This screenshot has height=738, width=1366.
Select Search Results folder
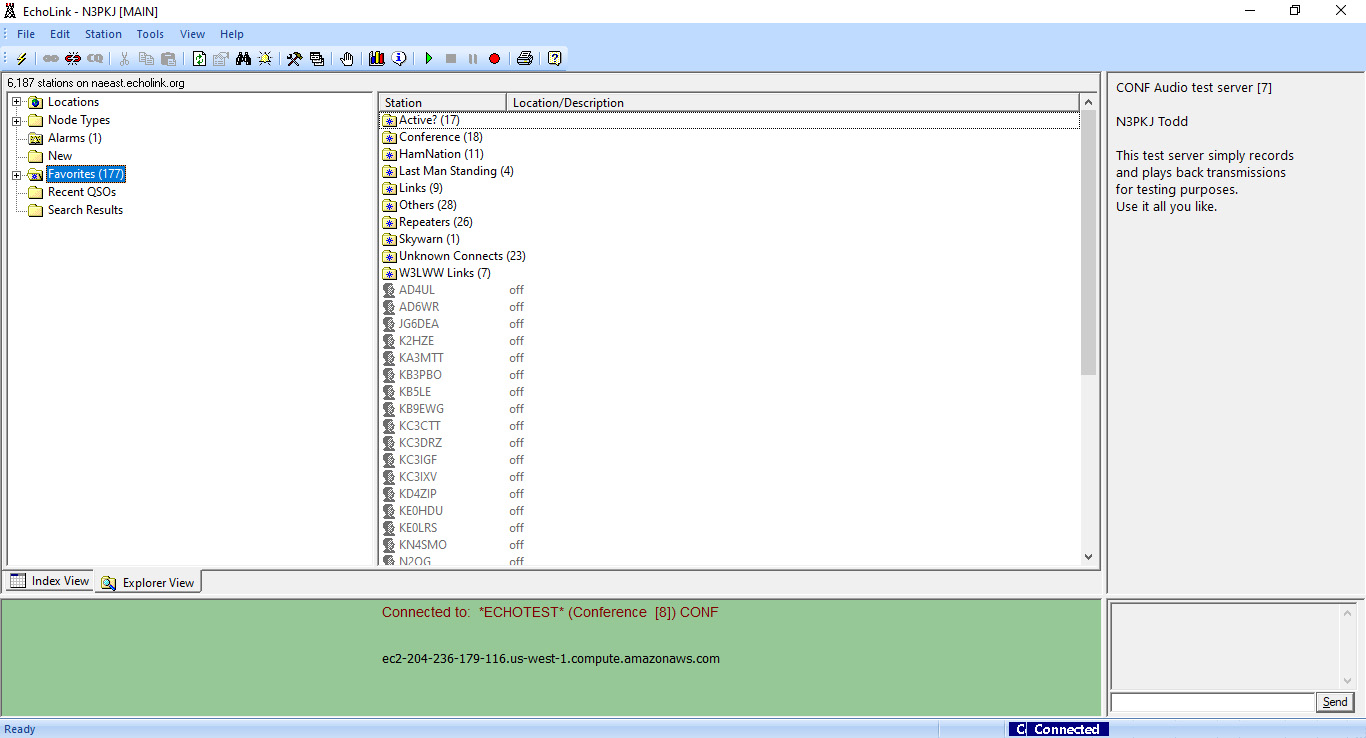85,210
